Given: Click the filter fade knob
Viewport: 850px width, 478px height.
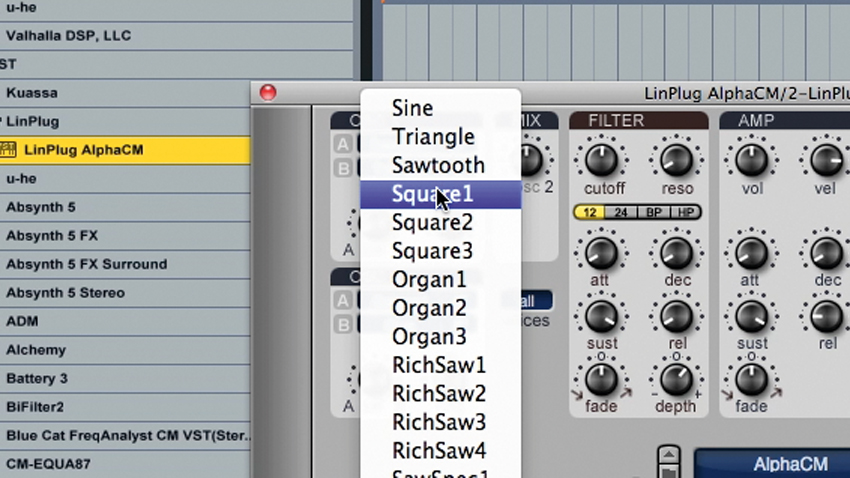Looking at the screenshot, I should click(601, 379).
